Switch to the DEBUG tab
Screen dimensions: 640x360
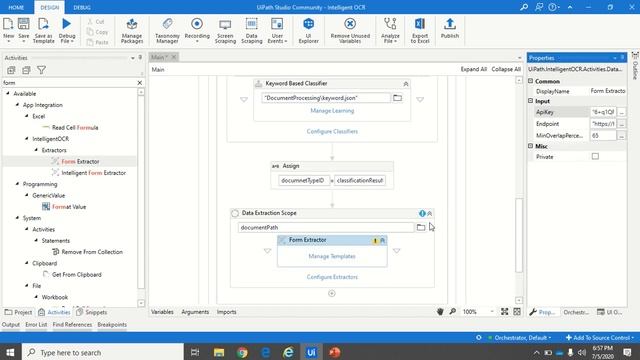(82, 7)
